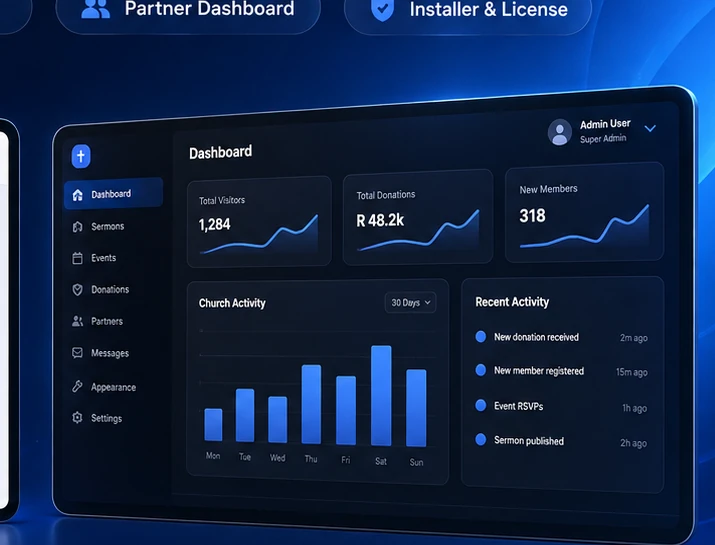Click the Donations shield icon
This screenshot has height=545, width=715.
pos(78,290)
